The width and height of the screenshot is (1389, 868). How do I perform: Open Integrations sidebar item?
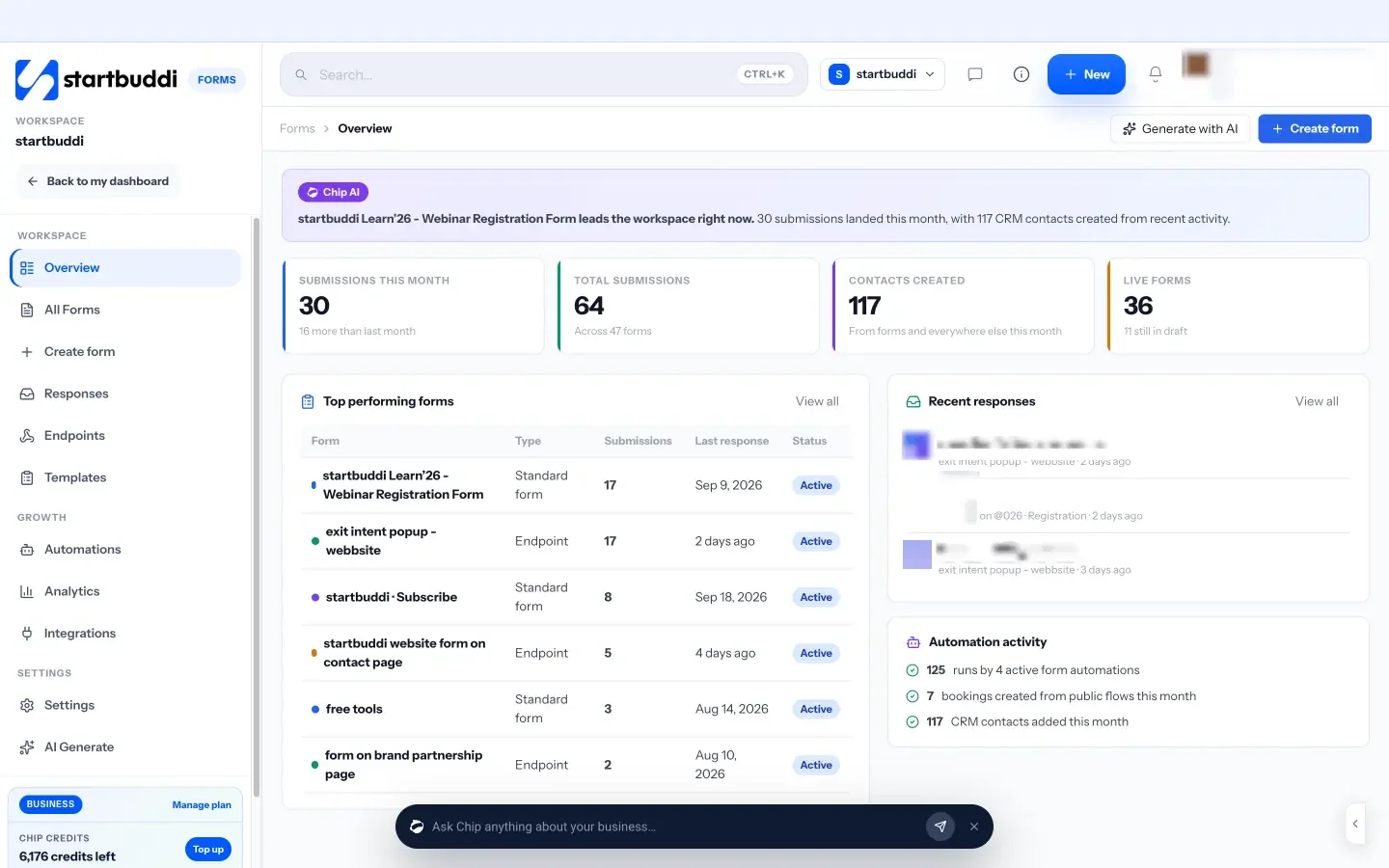[x=125, y=634]
